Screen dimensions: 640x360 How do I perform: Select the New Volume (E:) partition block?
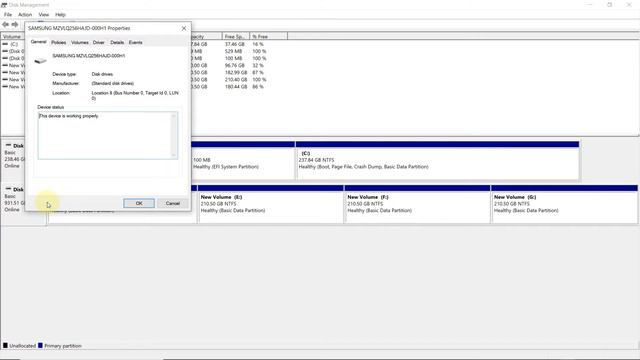tap(271, 204)
